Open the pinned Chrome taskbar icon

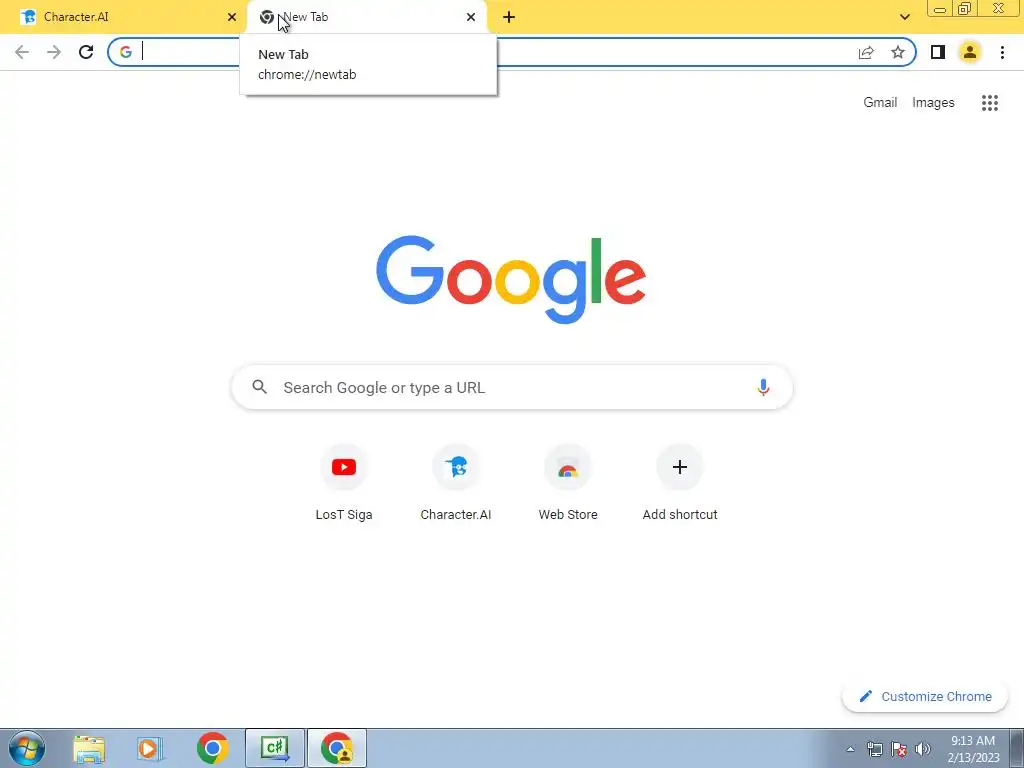click(212, 748)
